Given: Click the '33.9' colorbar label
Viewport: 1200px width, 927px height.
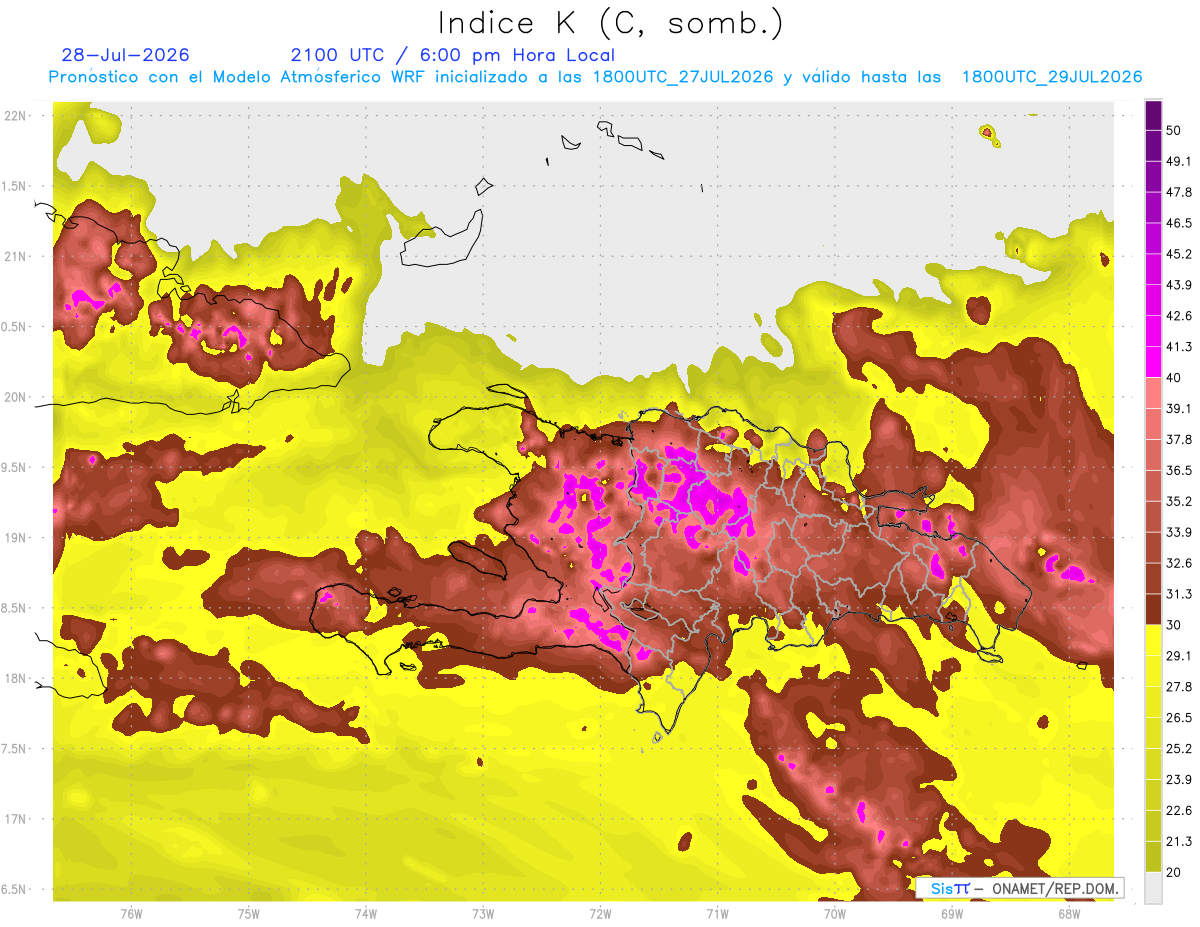Looking at the screenshot, I should (1179, 532).
